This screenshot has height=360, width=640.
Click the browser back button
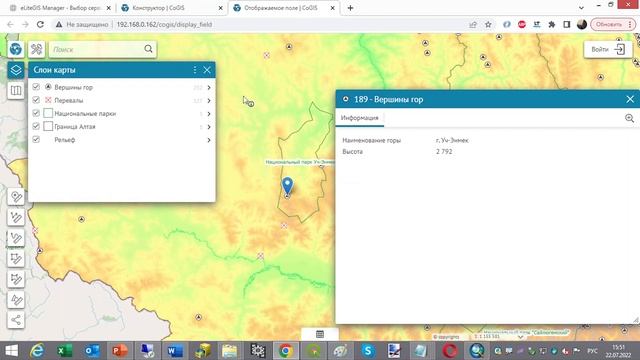(x=10, y=24)
